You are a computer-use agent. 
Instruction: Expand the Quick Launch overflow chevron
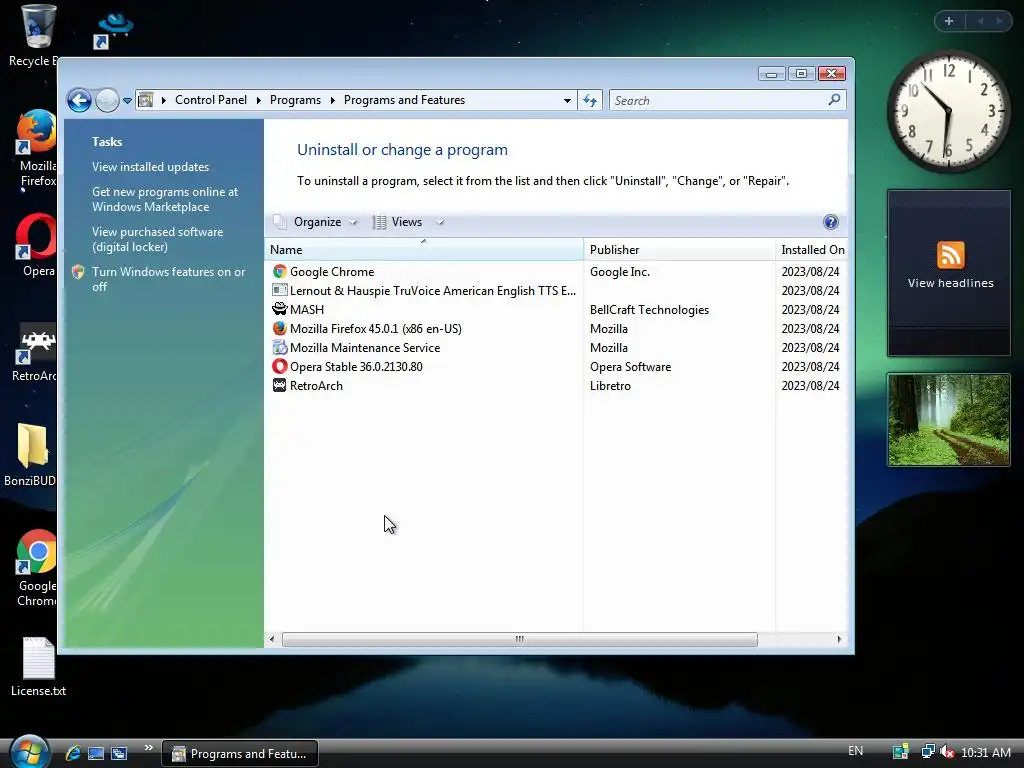(x=149, y=748)
